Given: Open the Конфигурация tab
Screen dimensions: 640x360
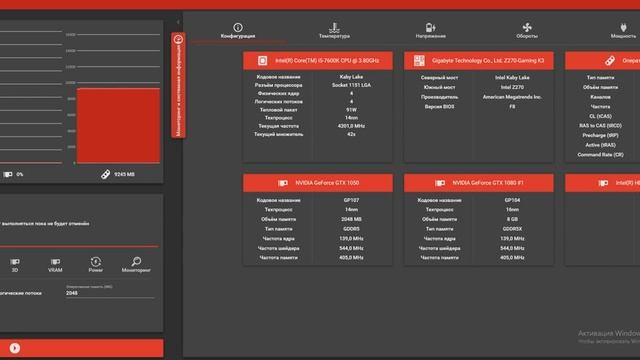Looking at the screenshot, I should (238, 31).
